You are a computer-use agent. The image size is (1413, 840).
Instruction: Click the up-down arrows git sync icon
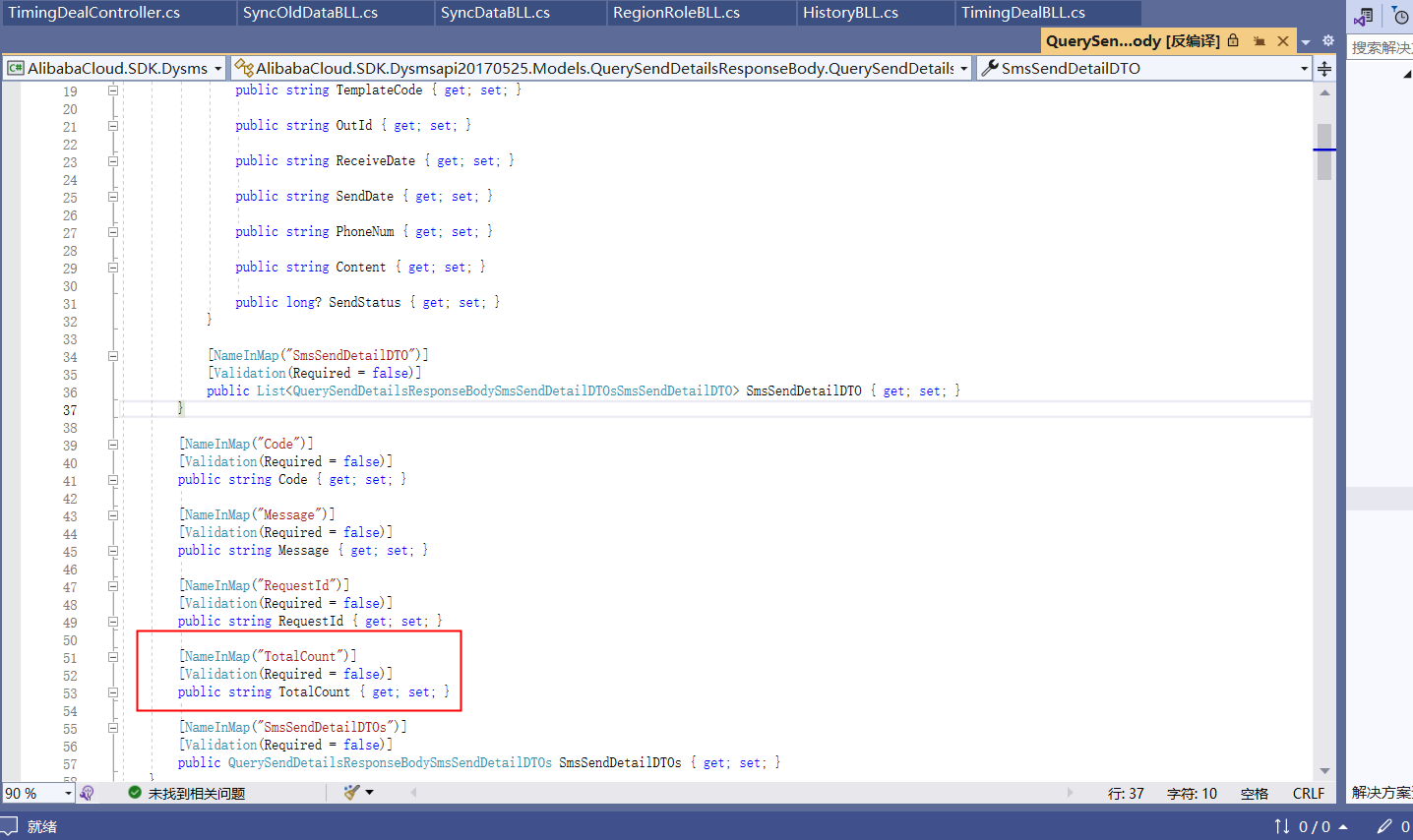1281,826
